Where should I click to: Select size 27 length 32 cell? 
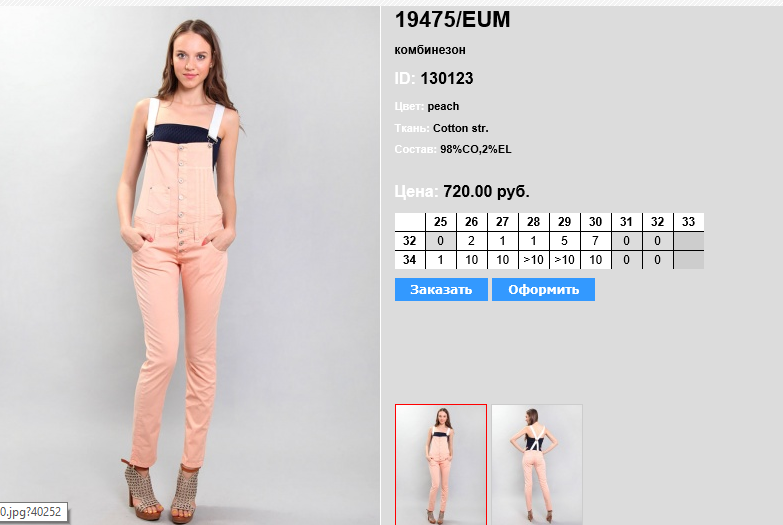pyautogui.click(x=502, y=241)
